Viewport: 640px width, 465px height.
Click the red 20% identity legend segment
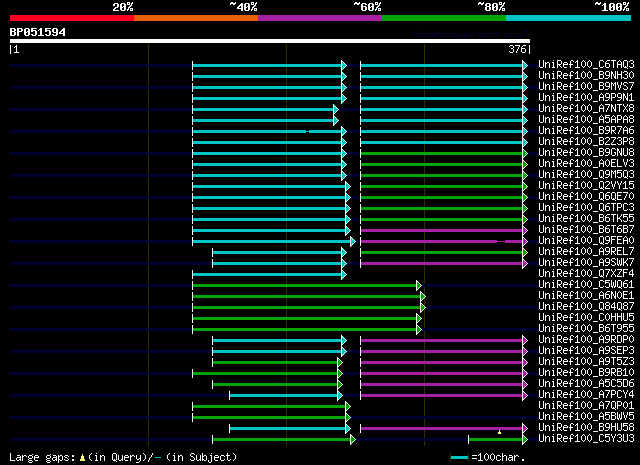click(72, 18)
